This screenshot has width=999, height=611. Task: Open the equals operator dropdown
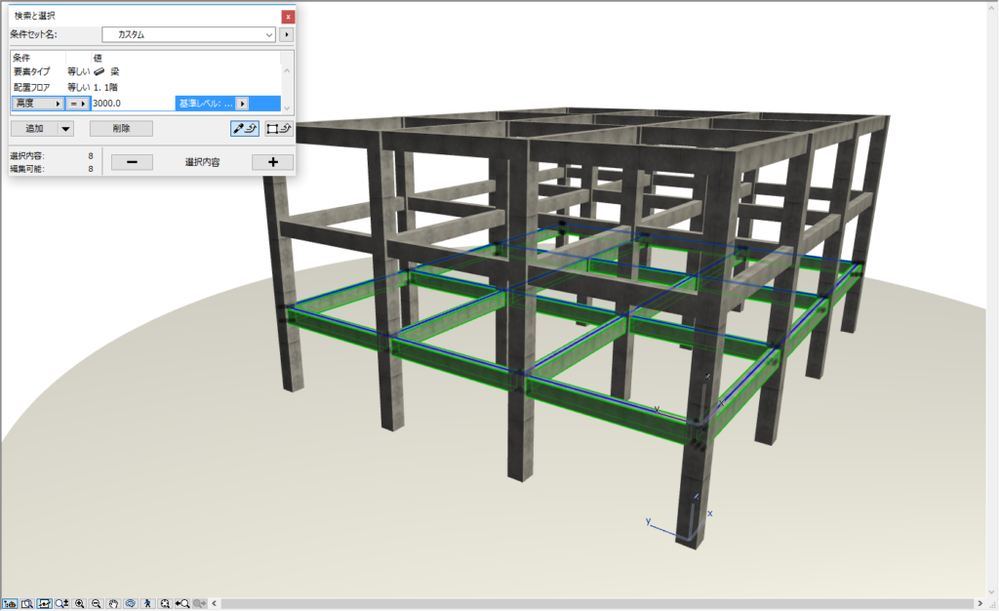pos(78,103)
